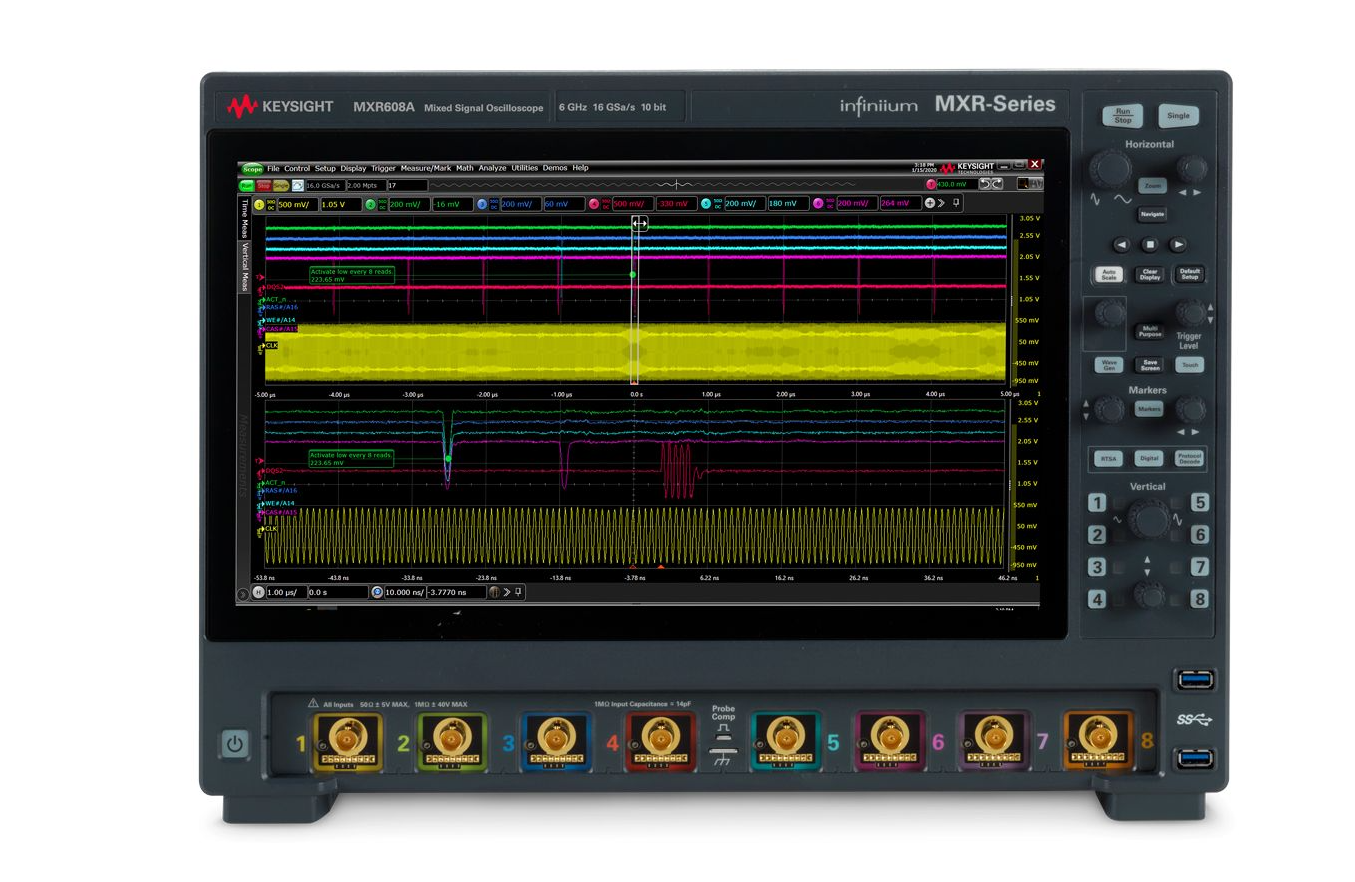Screen dimensions: 1355x882
Task: Open the Control menu
Action: click(297, 168)
